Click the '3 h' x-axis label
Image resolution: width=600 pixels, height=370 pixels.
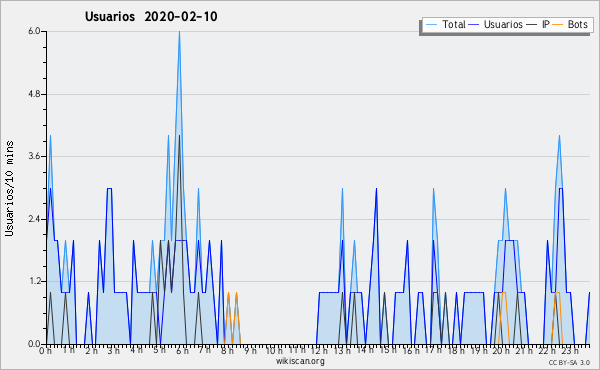pyautogui.click(x=114, y=350)
